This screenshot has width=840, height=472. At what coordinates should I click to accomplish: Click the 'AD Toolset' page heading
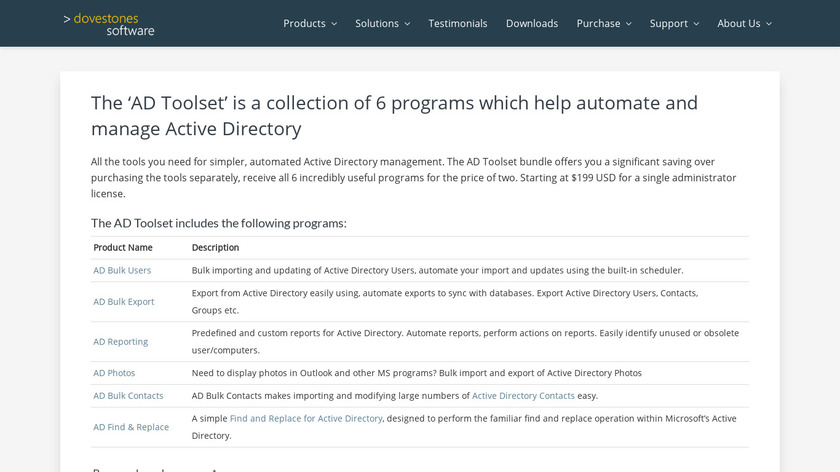[x=394, y=116]
